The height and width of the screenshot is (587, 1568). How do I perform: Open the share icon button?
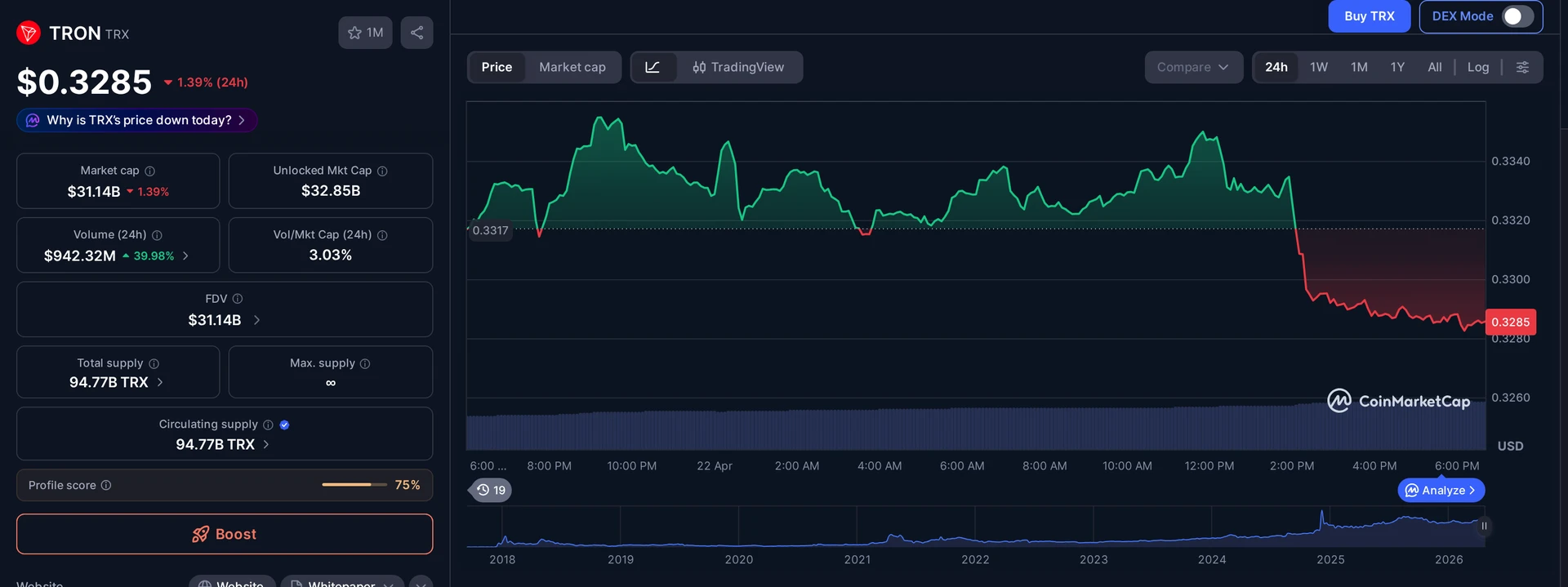coord(416,33)
